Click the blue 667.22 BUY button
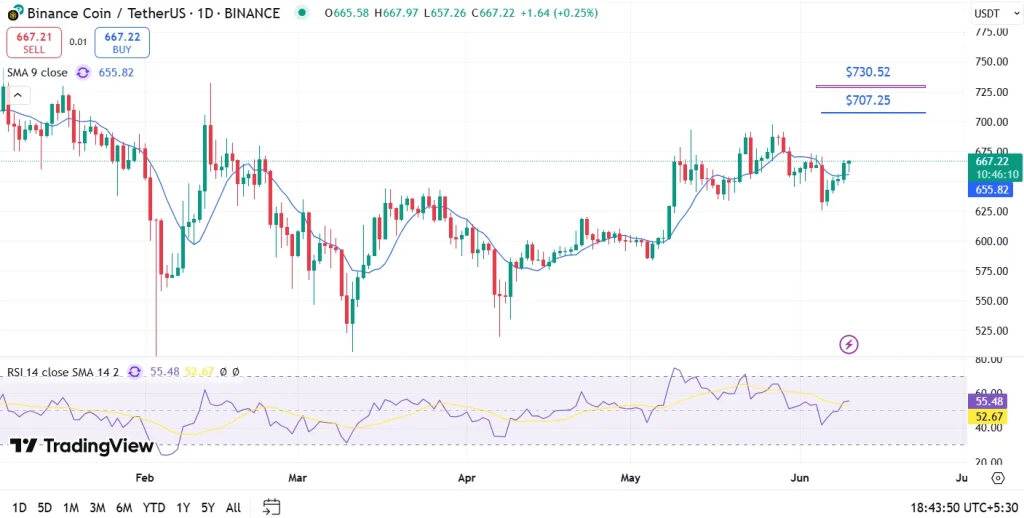The image size is (1024, 518). [121, 42]
